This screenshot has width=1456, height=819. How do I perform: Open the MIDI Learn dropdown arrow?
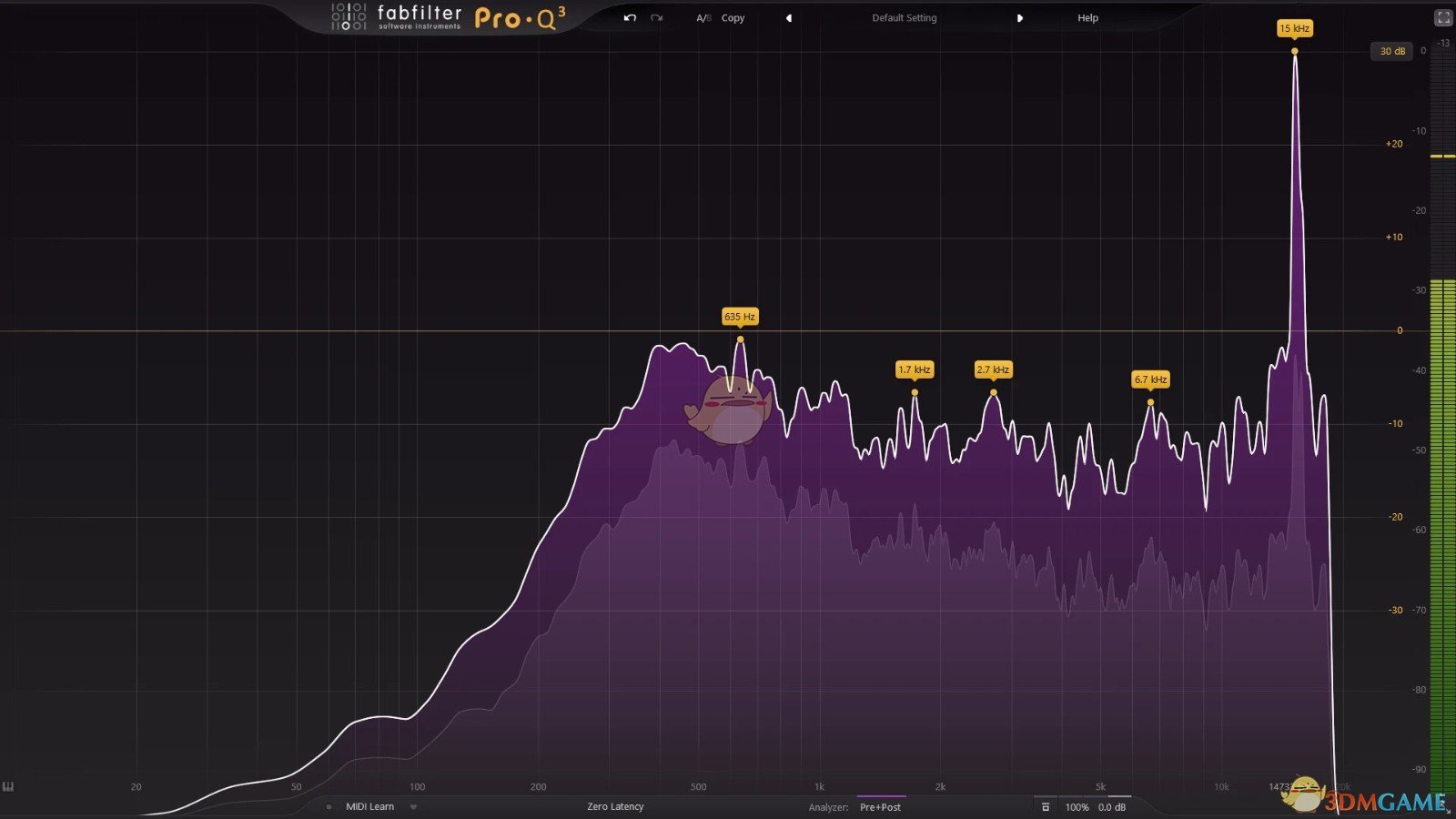point(413,807)
